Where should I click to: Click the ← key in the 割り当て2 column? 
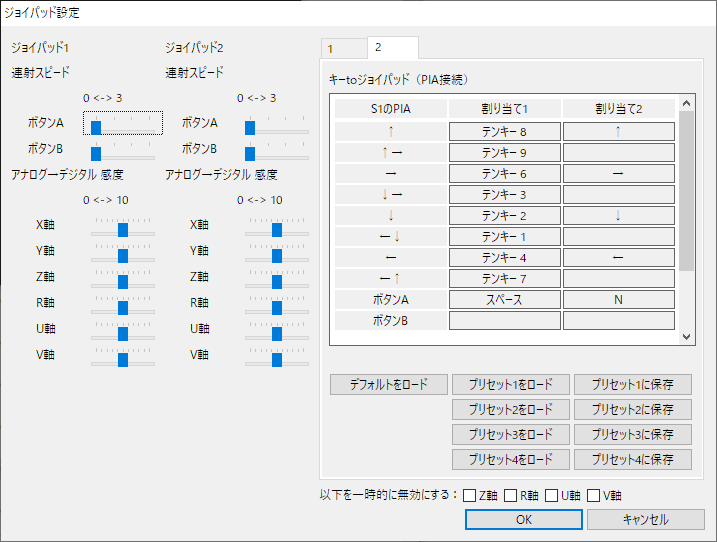(x=618, y=257)
